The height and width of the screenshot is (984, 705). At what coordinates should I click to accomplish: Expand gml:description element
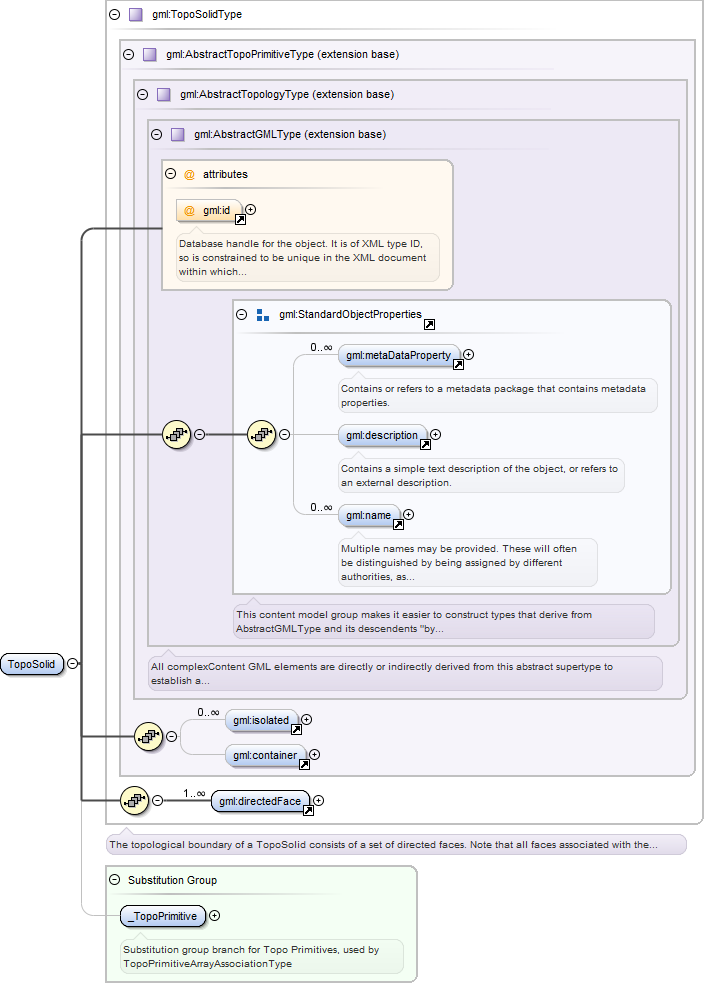435,434
